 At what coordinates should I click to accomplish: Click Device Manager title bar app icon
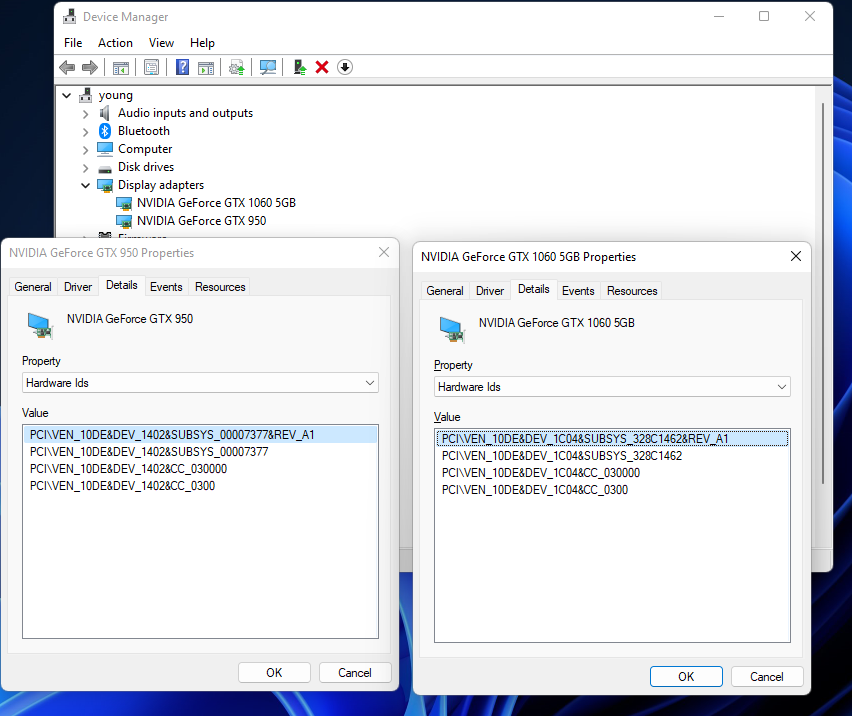click(x=70, y=17)
